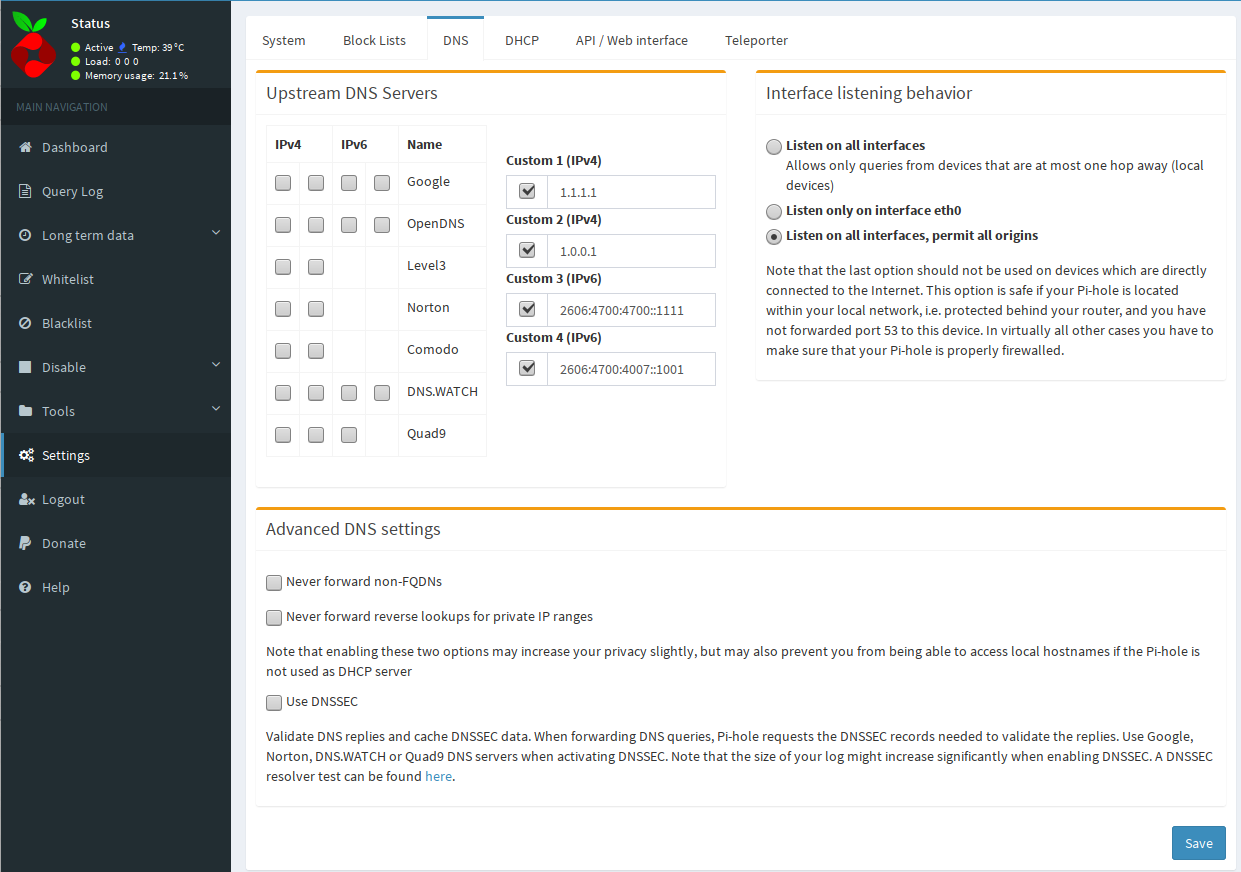Image resolution: width=1241 pixels, height=872 pixels.
Task: Expand the Disable menu chevron
Action: pos(216,366)
